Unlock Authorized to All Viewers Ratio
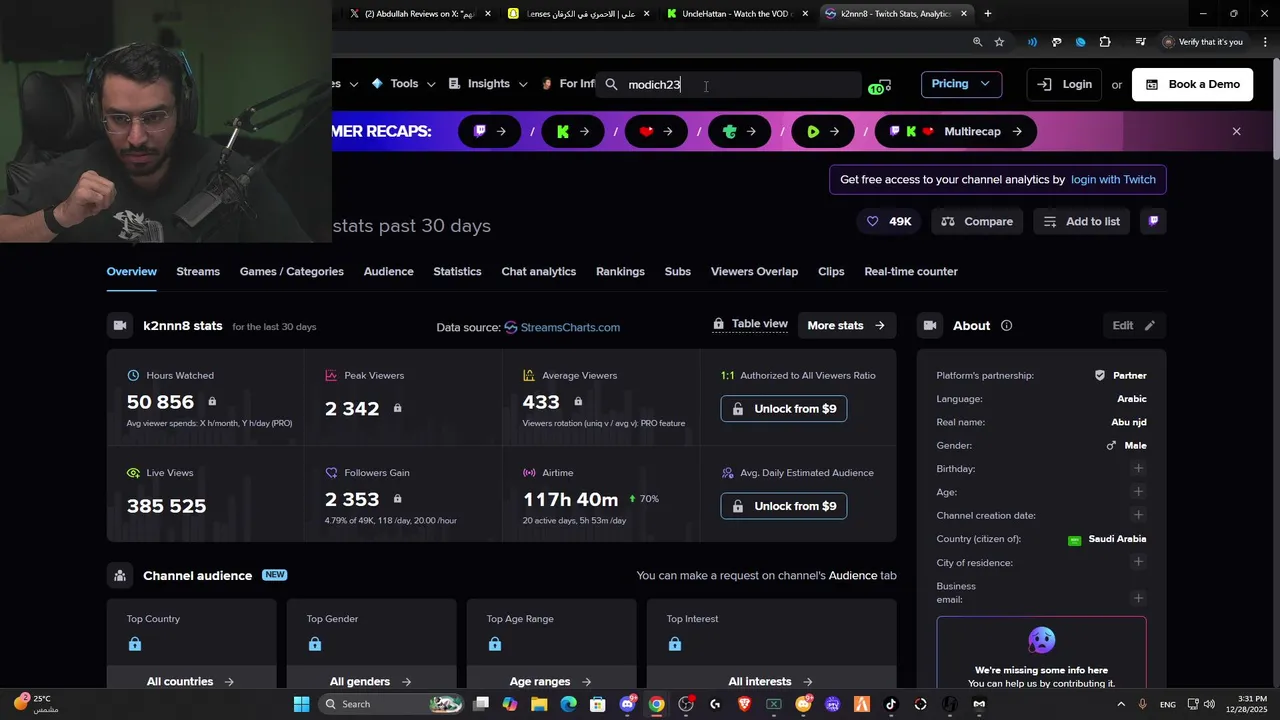 784,409
